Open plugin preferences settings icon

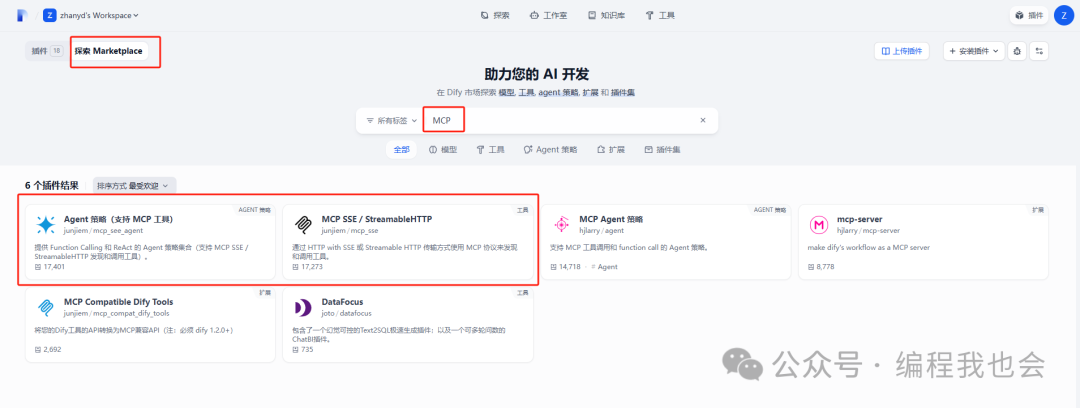tap(1039, 51)
